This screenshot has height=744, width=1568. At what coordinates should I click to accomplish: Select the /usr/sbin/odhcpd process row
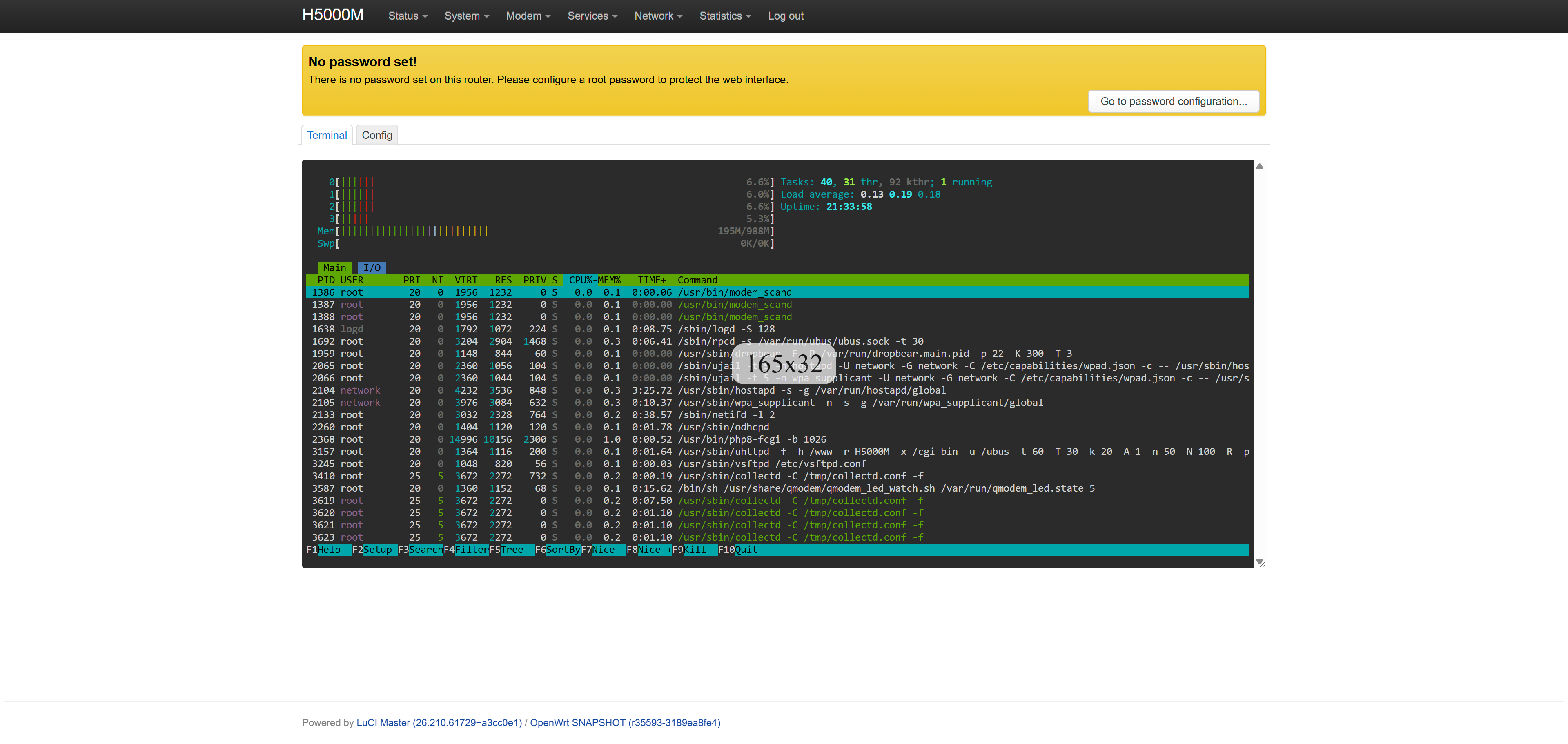777,427
